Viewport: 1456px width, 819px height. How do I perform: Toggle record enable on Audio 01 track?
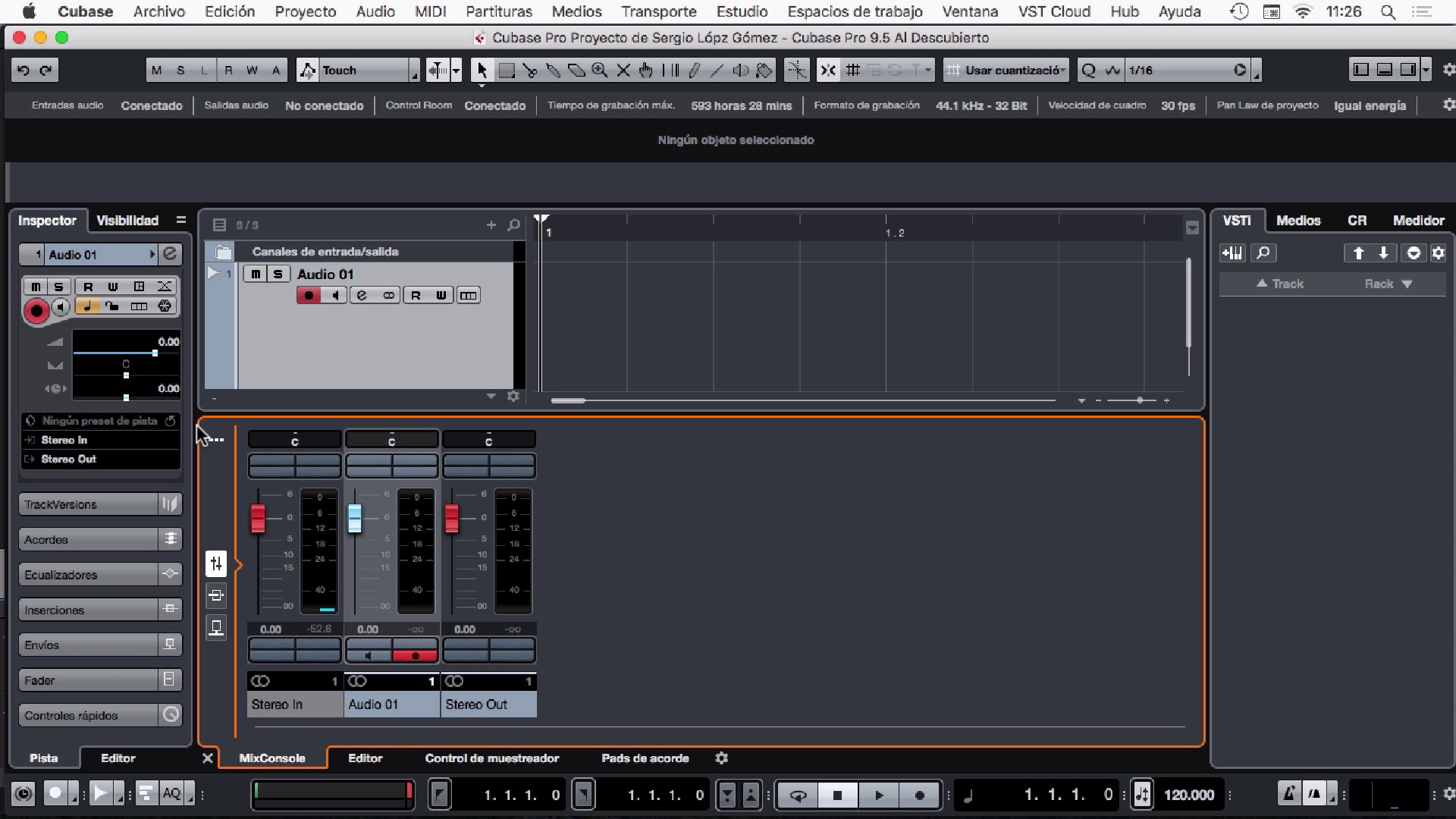pos(308,296)
